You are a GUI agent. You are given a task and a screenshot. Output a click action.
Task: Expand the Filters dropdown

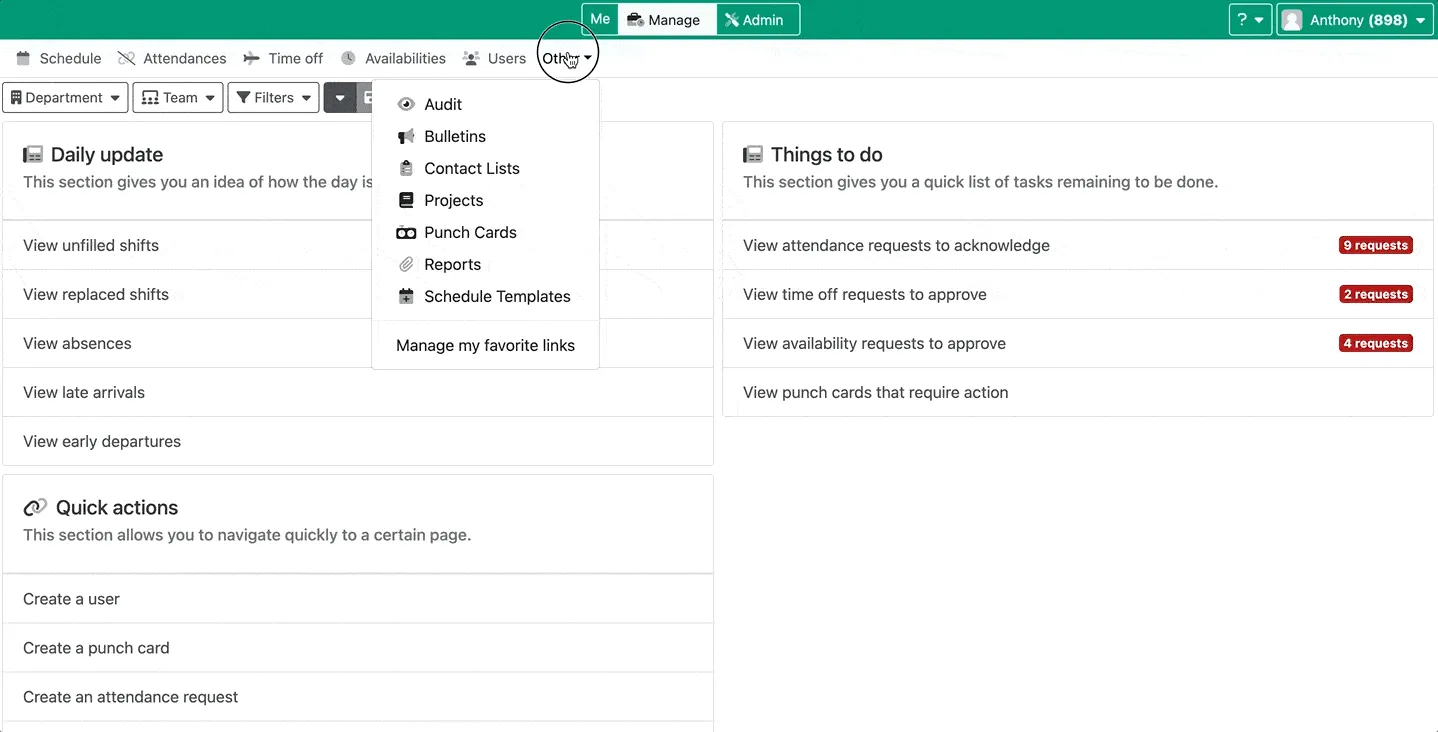point(273,97)
